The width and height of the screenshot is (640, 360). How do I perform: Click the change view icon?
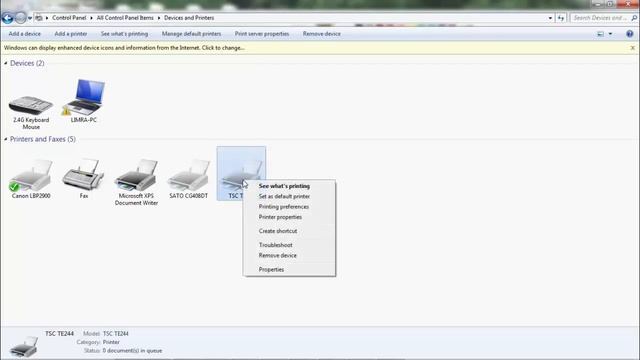600,34
